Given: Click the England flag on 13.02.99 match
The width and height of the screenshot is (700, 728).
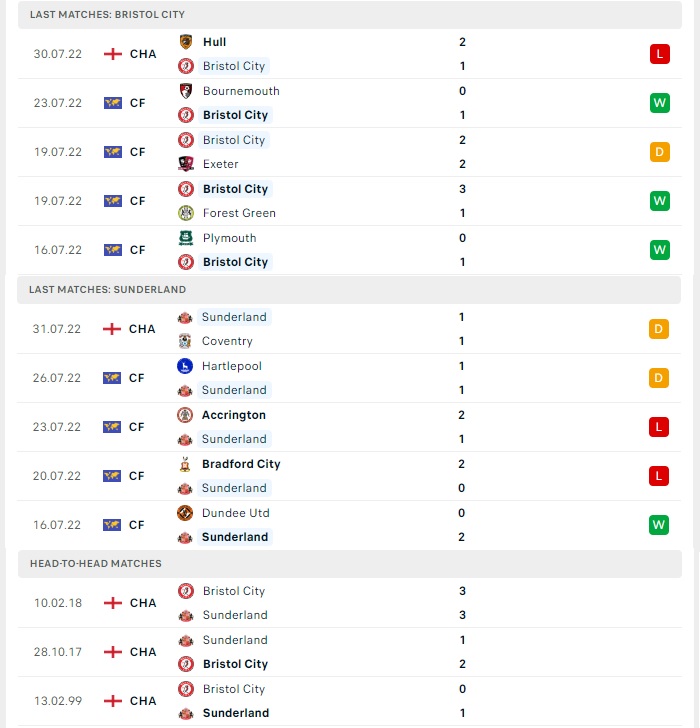Looking at the screenshot, I should tap(113, 701).
